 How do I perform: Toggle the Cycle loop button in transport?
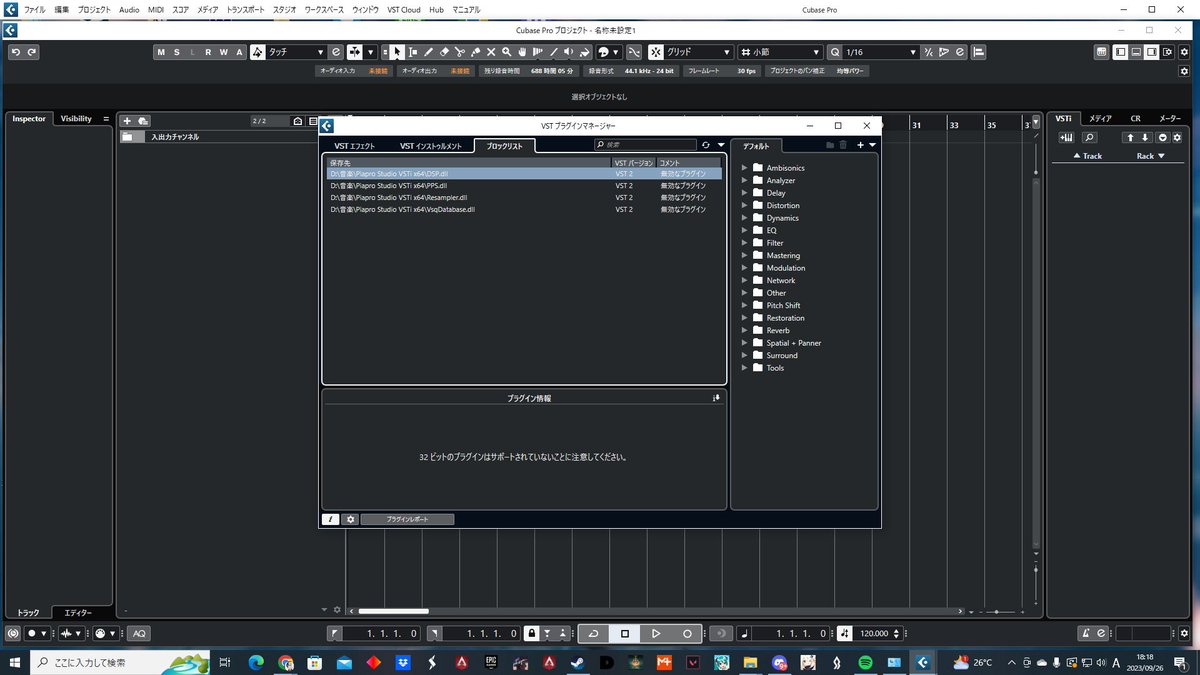point(593,633)
